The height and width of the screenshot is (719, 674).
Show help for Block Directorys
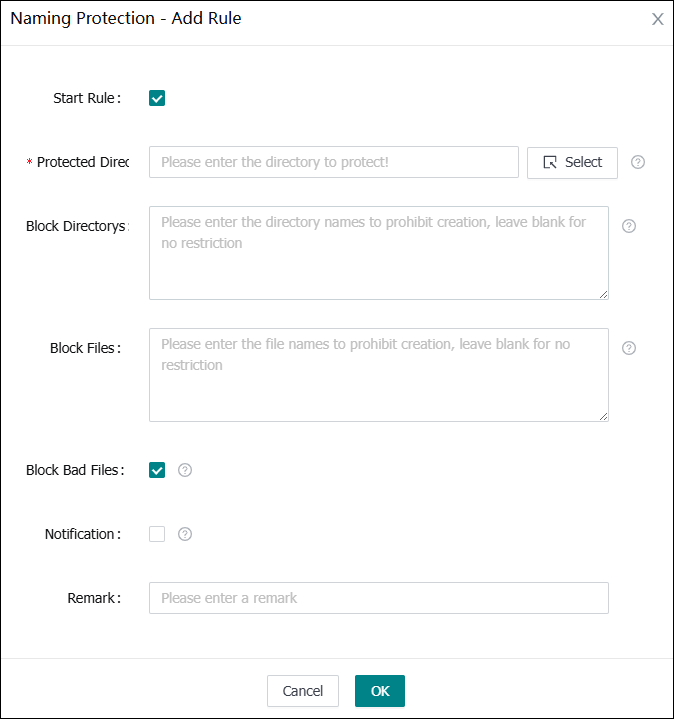629,226
